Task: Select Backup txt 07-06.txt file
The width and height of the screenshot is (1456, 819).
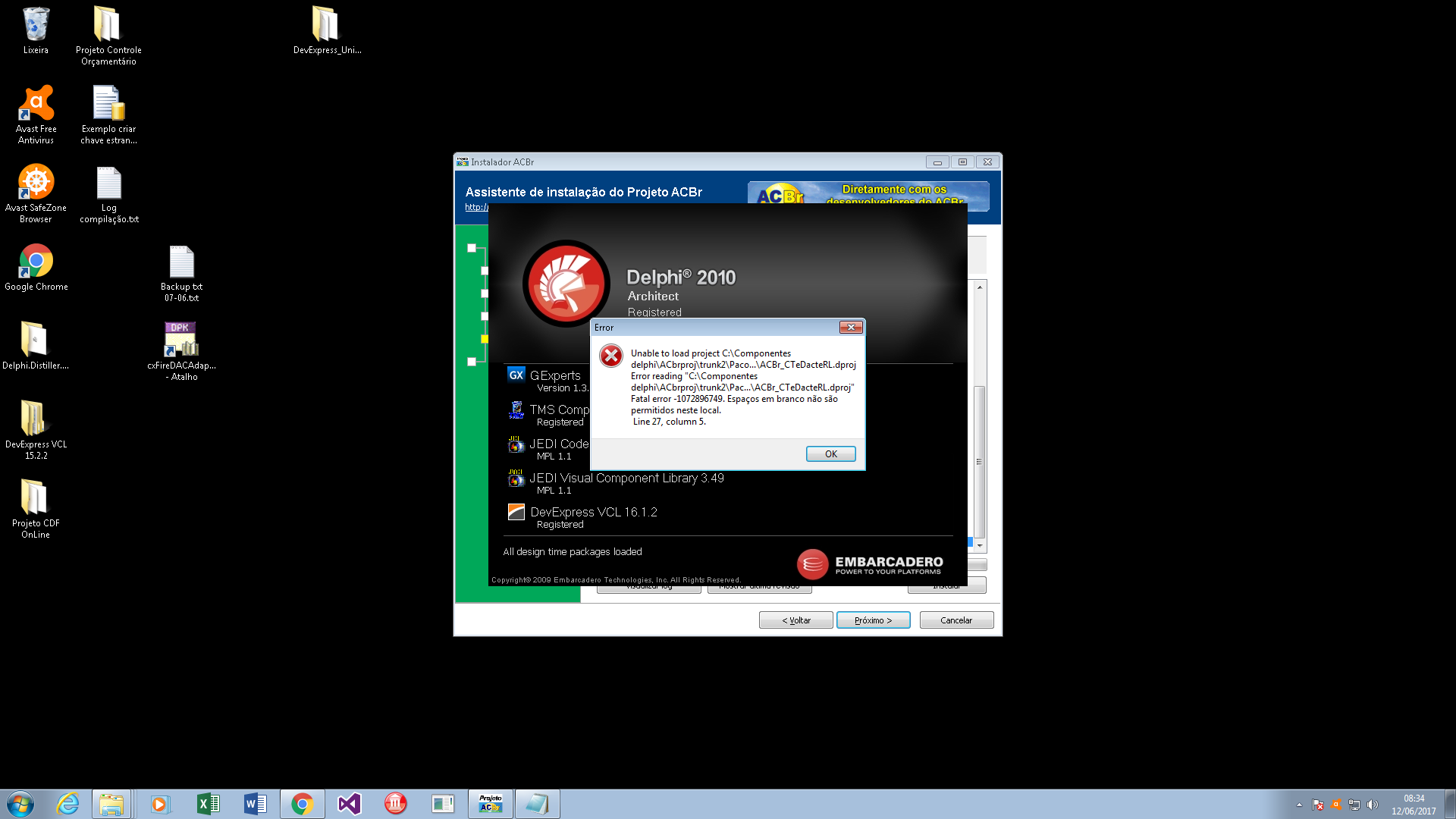Action: 181,272
